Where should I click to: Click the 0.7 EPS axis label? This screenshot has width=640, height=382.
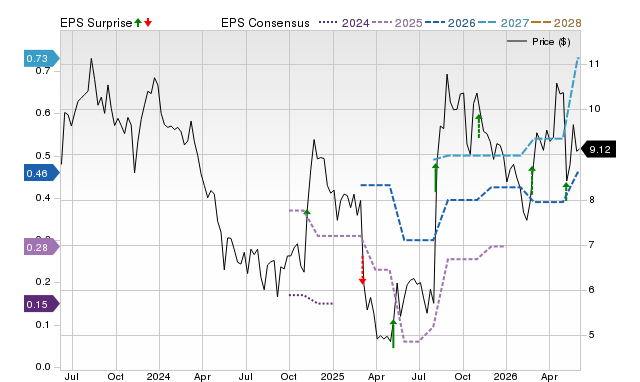point(43,71)
